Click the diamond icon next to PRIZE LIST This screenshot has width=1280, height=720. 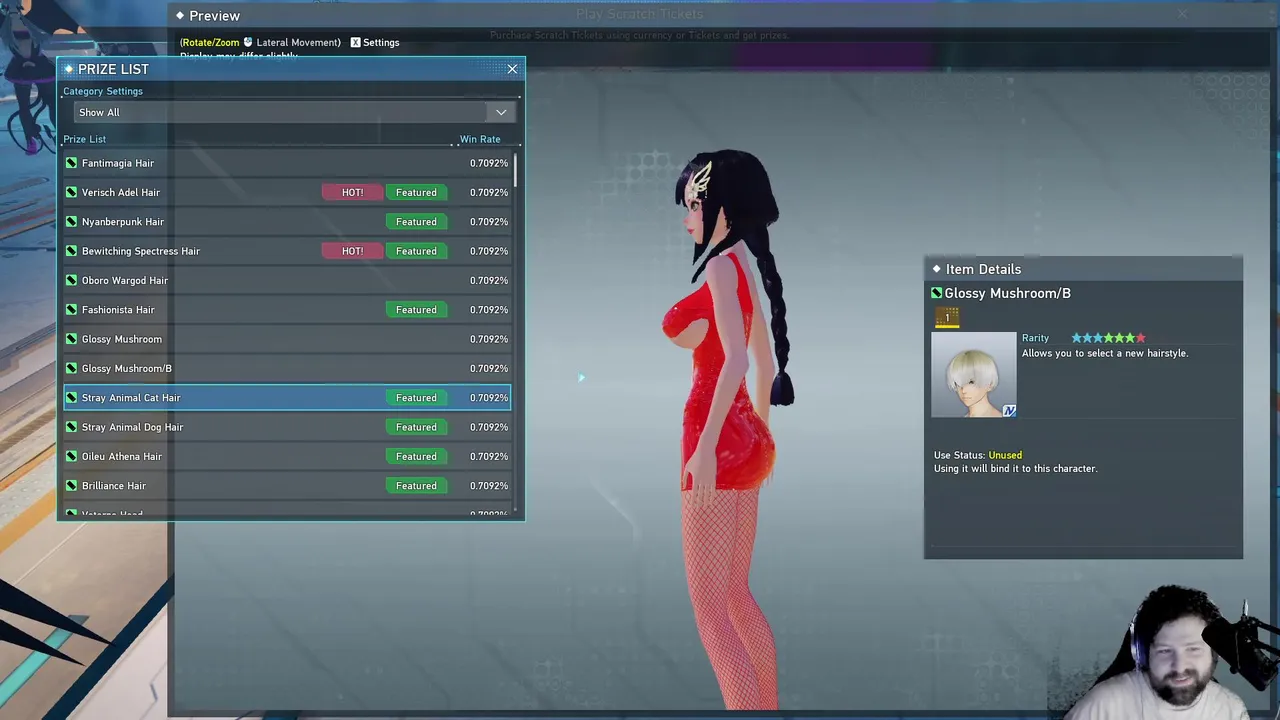[x=68, y=69]
